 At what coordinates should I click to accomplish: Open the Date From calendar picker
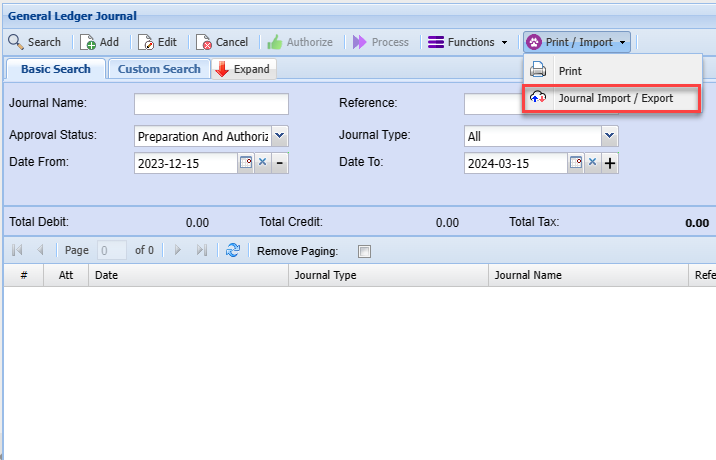246,163
